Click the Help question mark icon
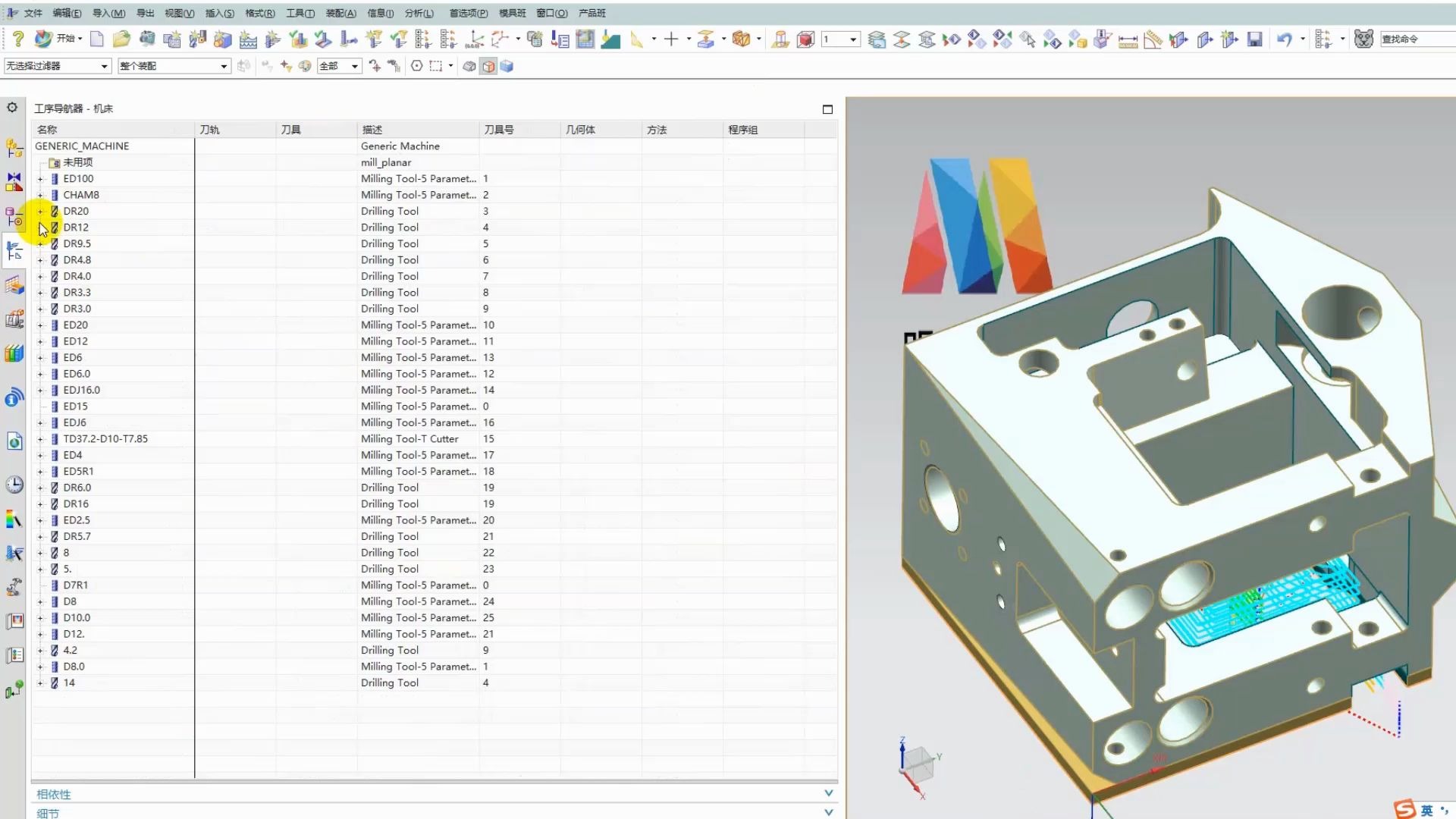This screenshot has height=819, width=1456. [18, 39]
